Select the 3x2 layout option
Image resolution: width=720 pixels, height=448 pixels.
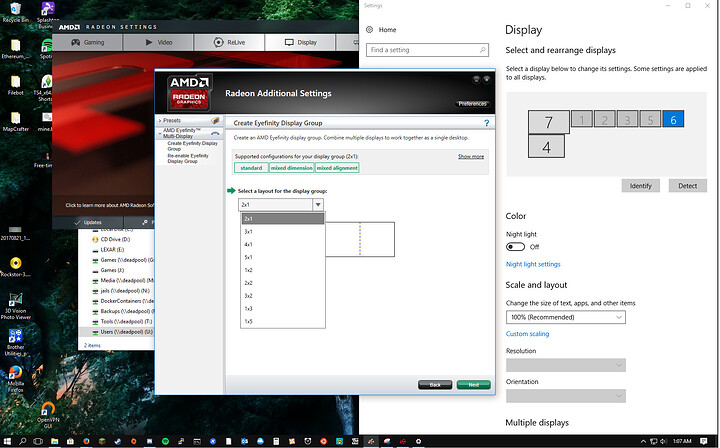point(283,296)
